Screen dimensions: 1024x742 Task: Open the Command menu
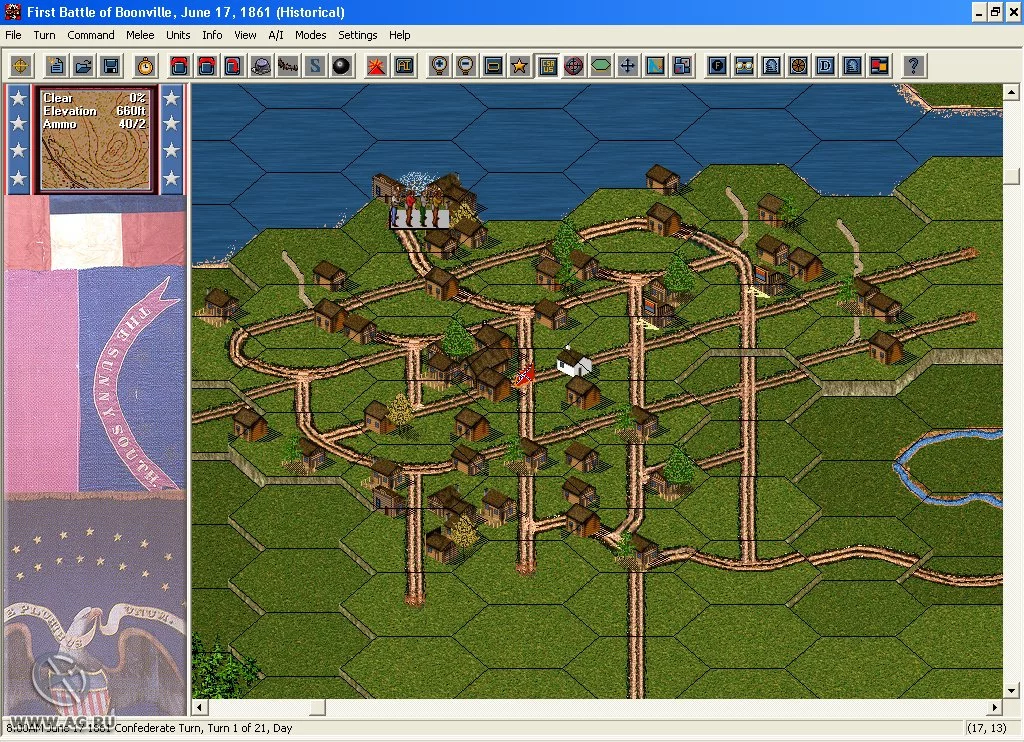pyautogui.click(x=91, y=35)
